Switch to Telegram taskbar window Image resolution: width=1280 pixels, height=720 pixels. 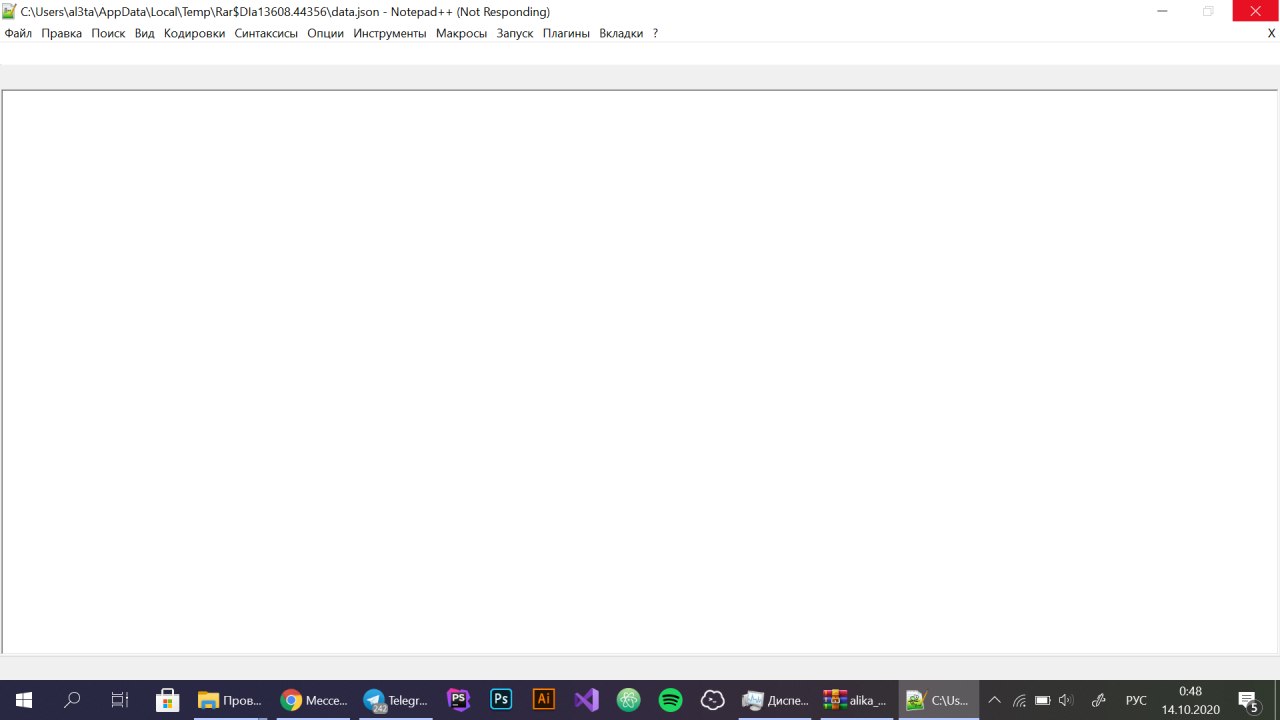tap(396, 700)
